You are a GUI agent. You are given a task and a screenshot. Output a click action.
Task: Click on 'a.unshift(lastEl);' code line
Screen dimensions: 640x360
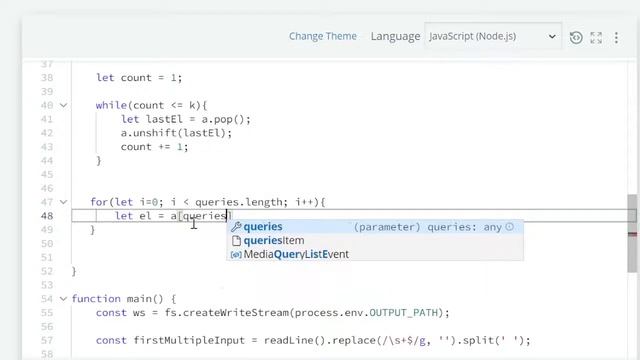click(x=176, y=133)
